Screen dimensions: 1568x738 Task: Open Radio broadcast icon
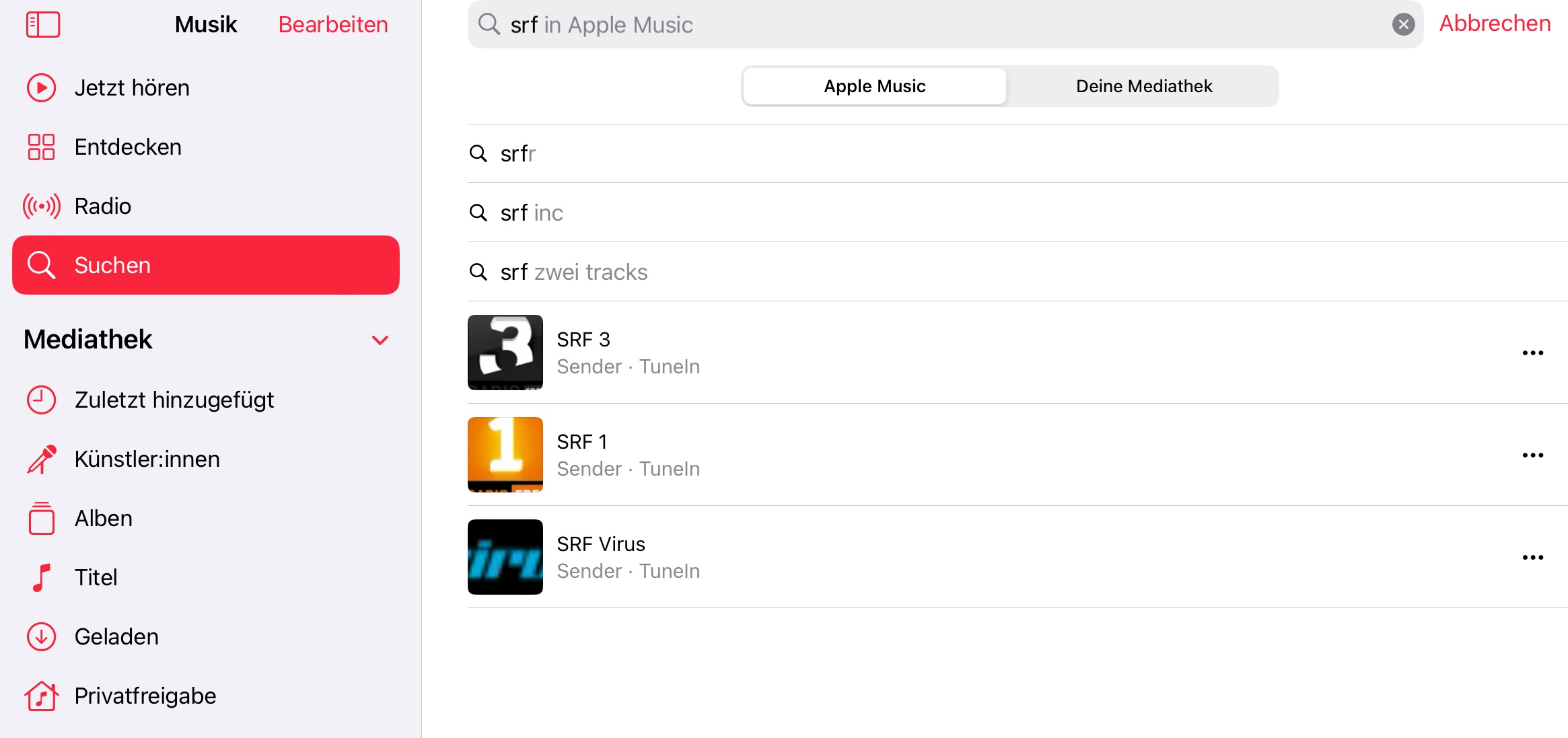coord(41,207)
